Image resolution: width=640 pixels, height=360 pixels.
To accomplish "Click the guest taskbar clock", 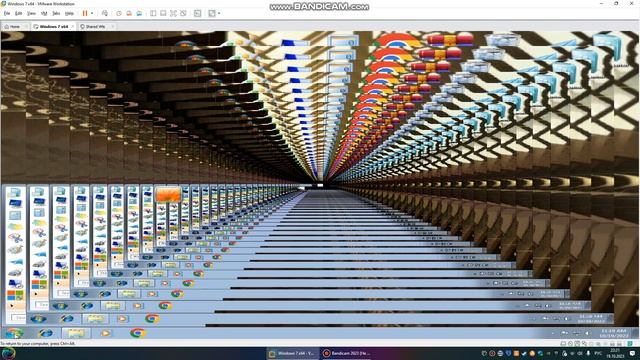I will click(x=614, y=333).
